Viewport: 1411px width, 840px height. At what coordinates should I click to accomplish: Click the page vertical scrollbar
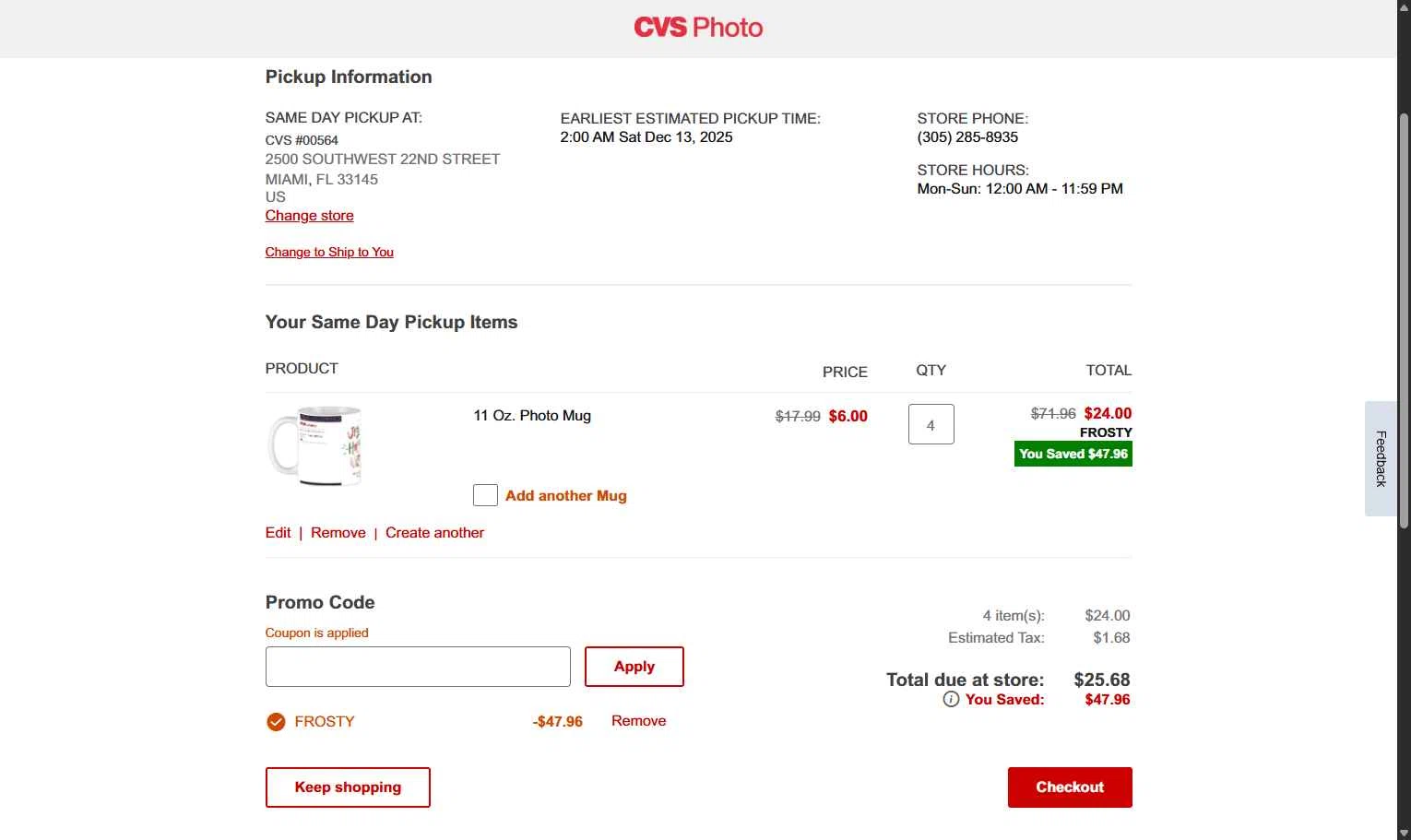pyautogui.click(x=1404, y=319)
